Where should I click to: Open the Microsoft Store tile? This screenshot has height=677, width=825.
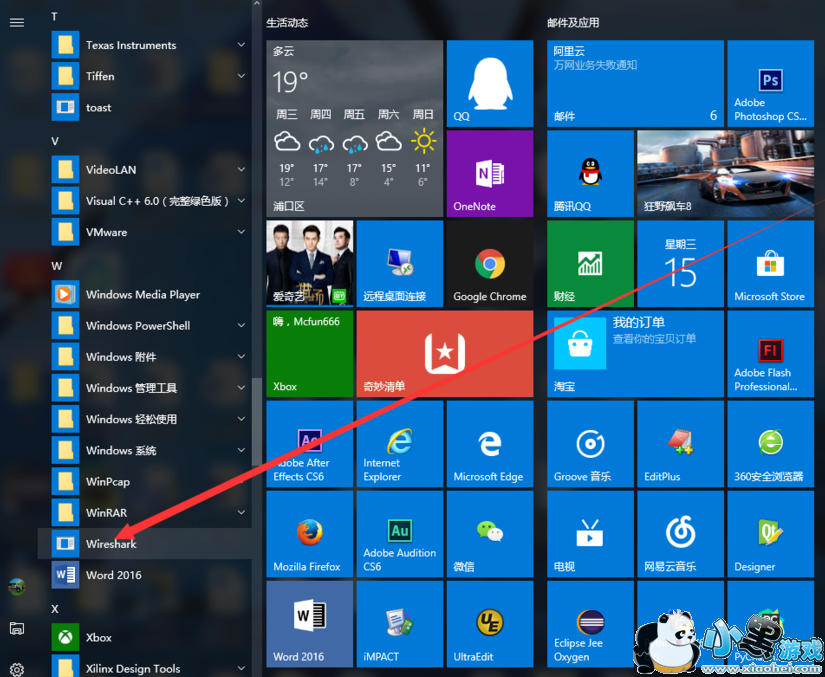point(769,264)
